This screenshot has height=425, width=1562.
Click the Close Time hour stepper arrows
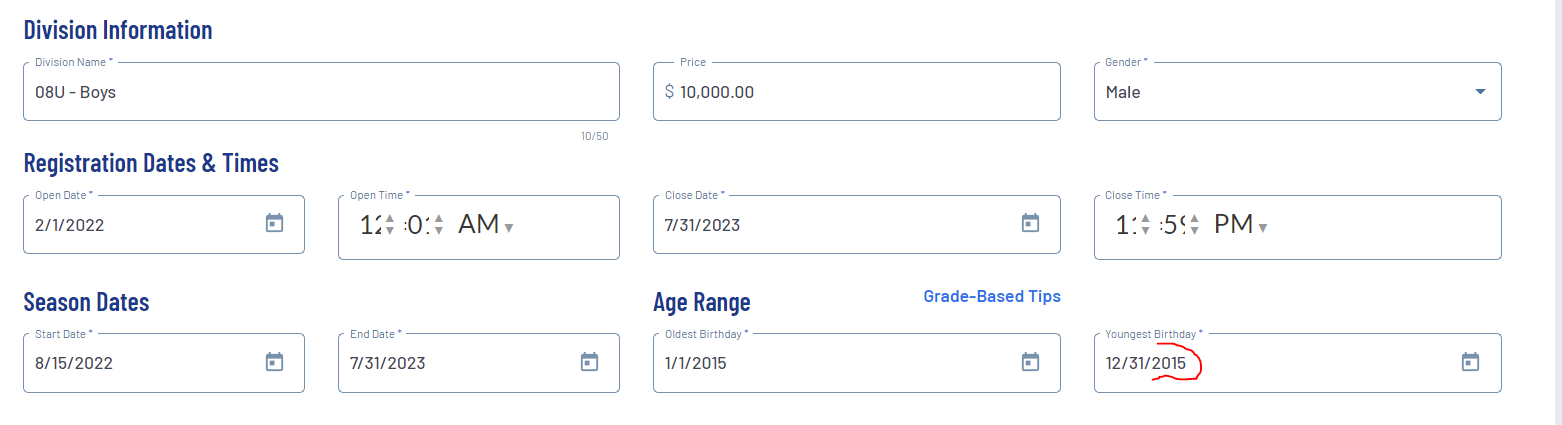(1146, 225)
